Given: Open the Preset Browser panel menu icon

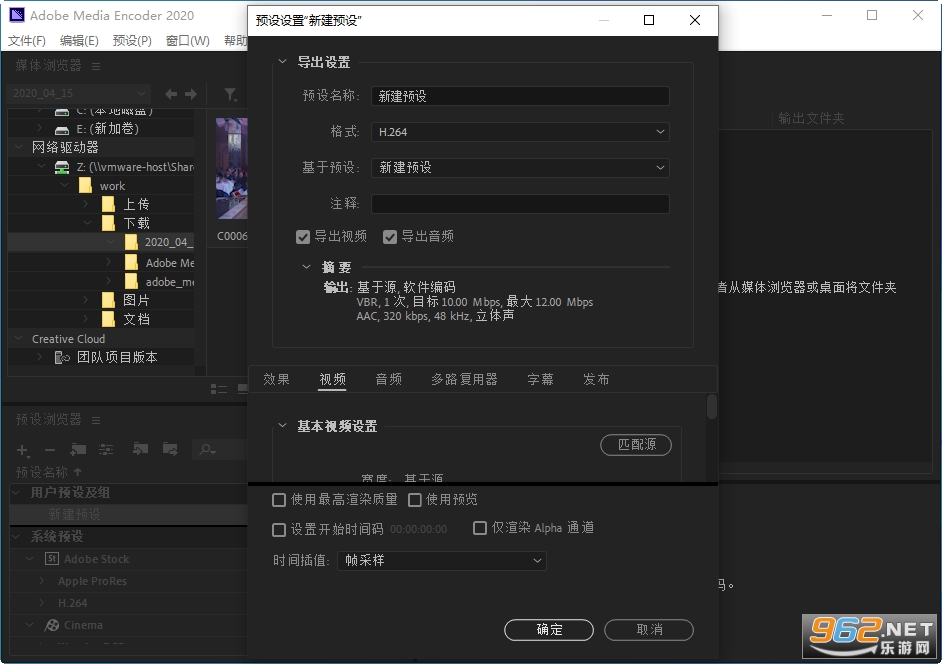Looking at the screenshot, I should [x=96, y=420].
